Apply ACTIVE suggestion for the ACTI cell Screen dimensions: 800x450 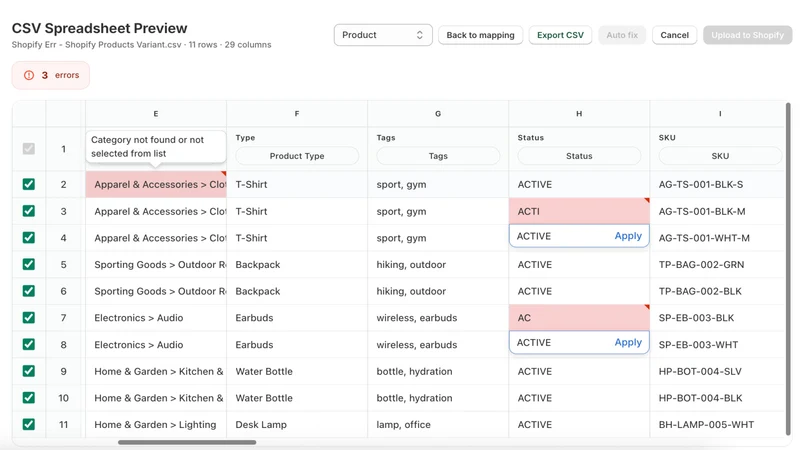click(x=628, y=236)
